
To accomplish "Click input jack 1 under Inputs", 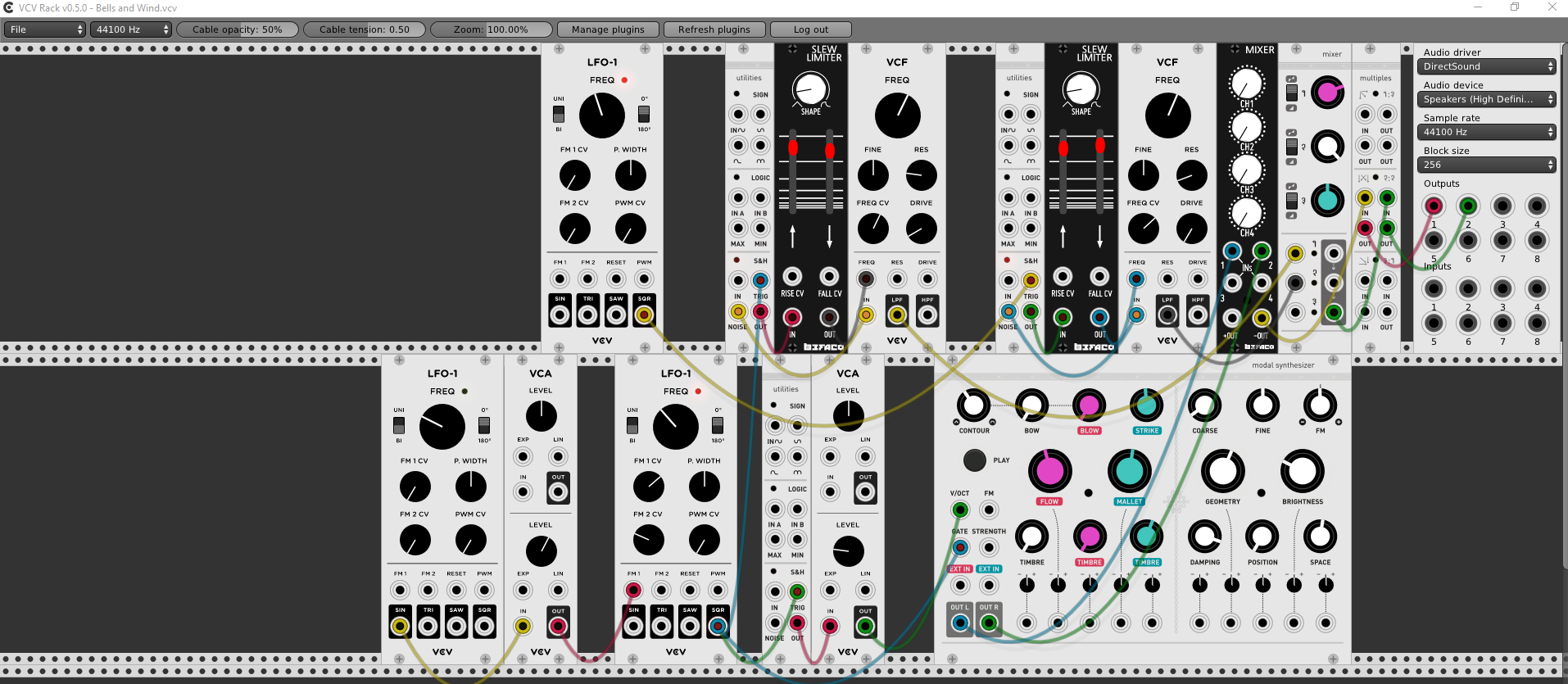I will click(x=1434, y=288).
